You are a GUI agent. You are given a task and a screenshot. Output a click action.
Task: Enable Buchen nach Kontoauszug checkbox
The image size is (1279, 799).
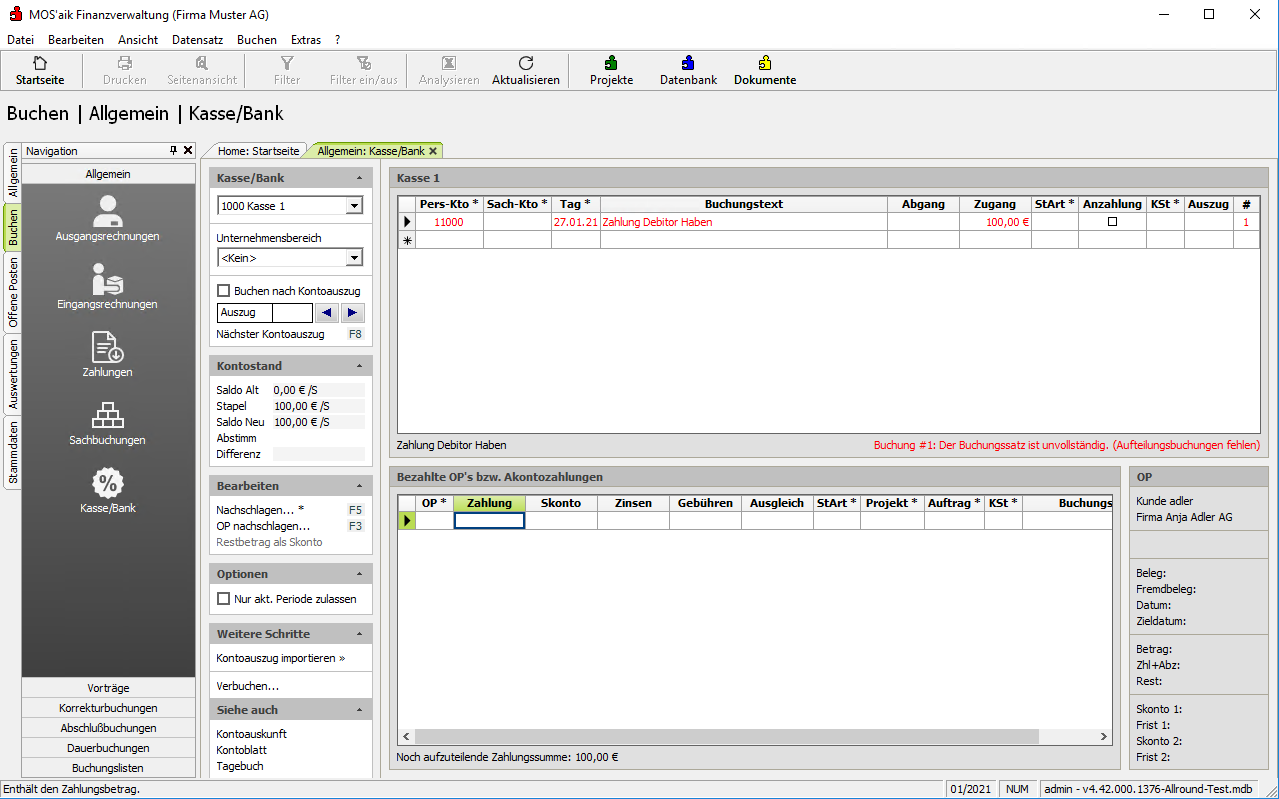tap(224, 291)
